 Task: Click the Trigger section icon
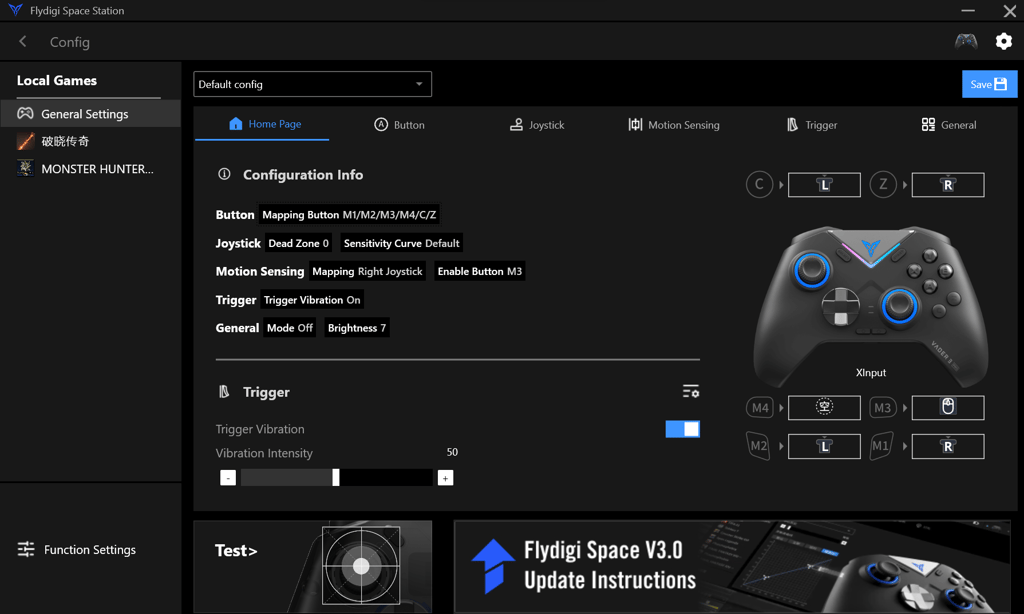224,391
